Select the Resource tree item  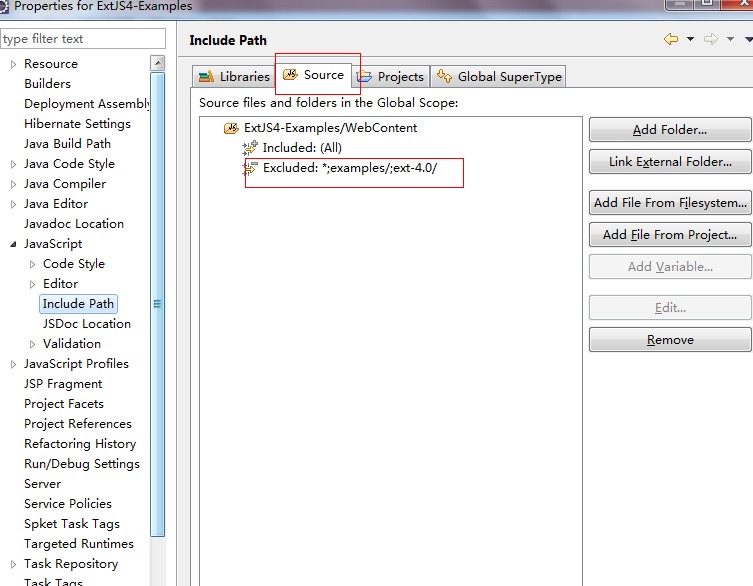point(51,64)
